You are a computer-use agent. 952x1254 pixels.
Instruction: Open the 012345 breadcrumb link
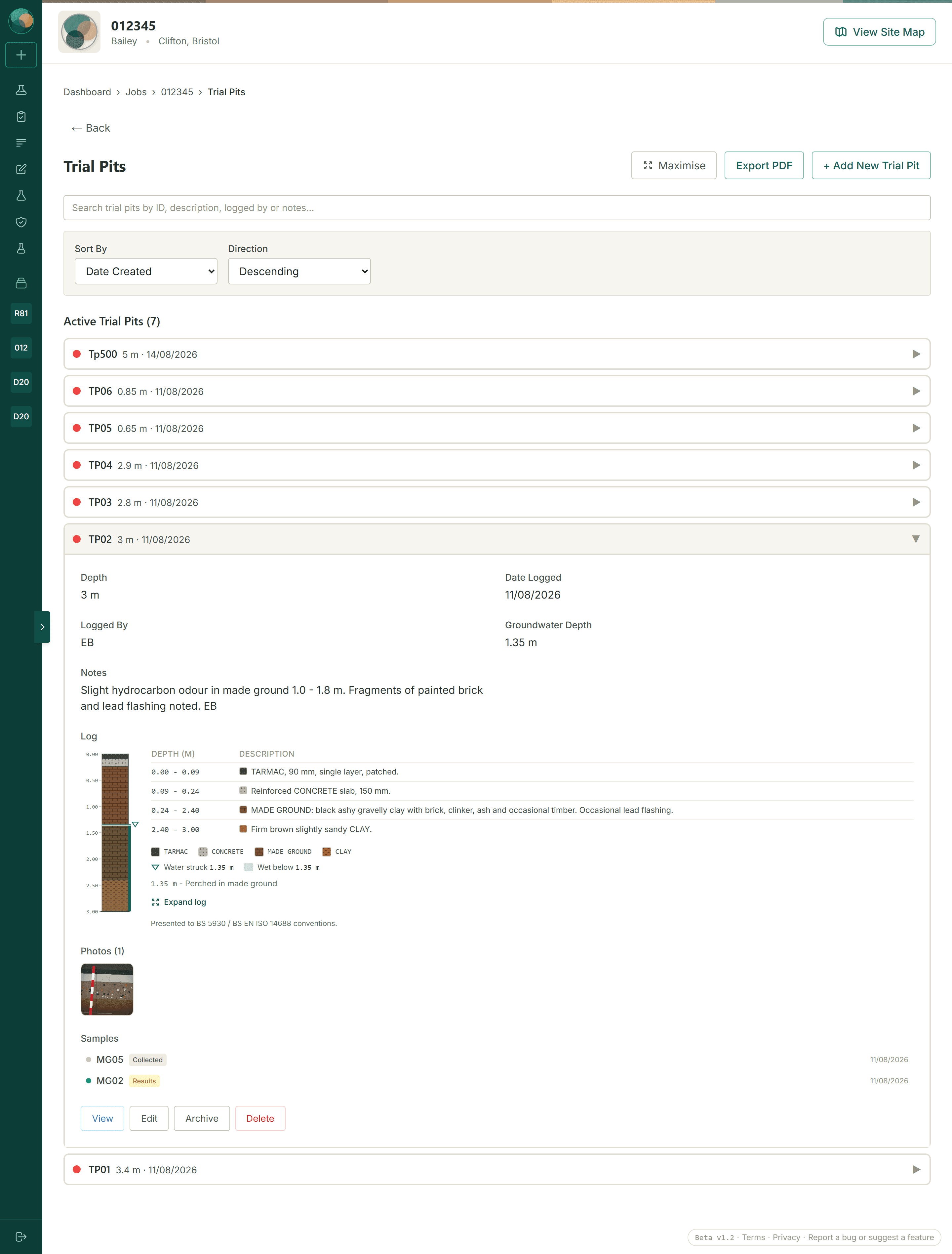[x=177, y=92]
